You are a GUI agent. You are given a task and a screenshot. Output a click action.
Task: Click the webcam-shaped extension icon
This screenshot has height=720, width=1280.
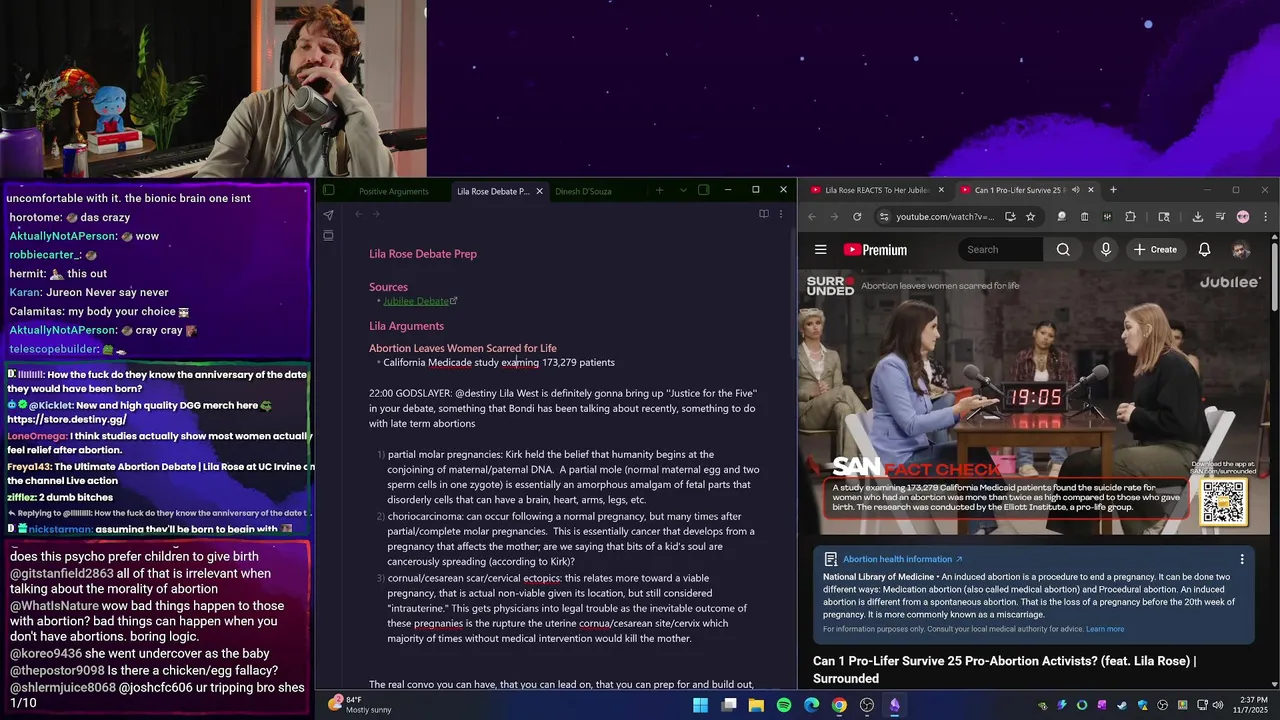point(1062,216)
